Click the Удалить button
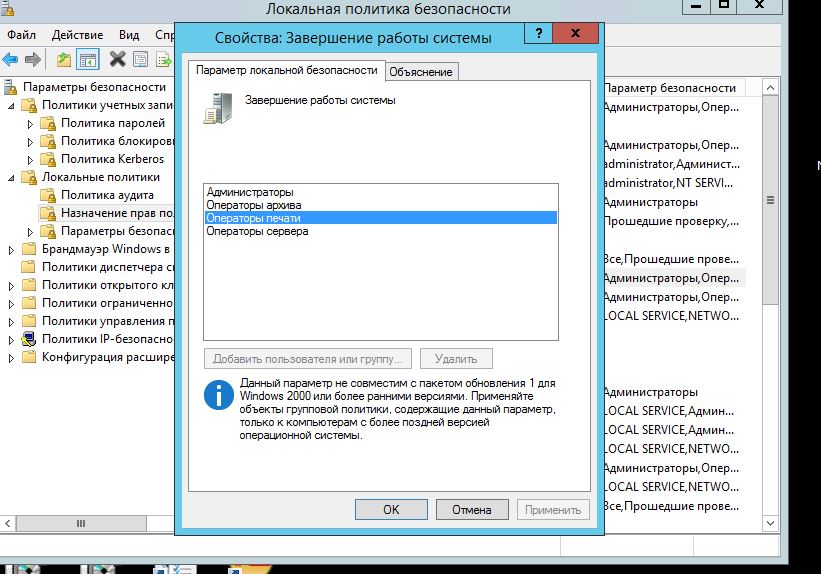This screenshot has width=821, height=574. [456, 359]
